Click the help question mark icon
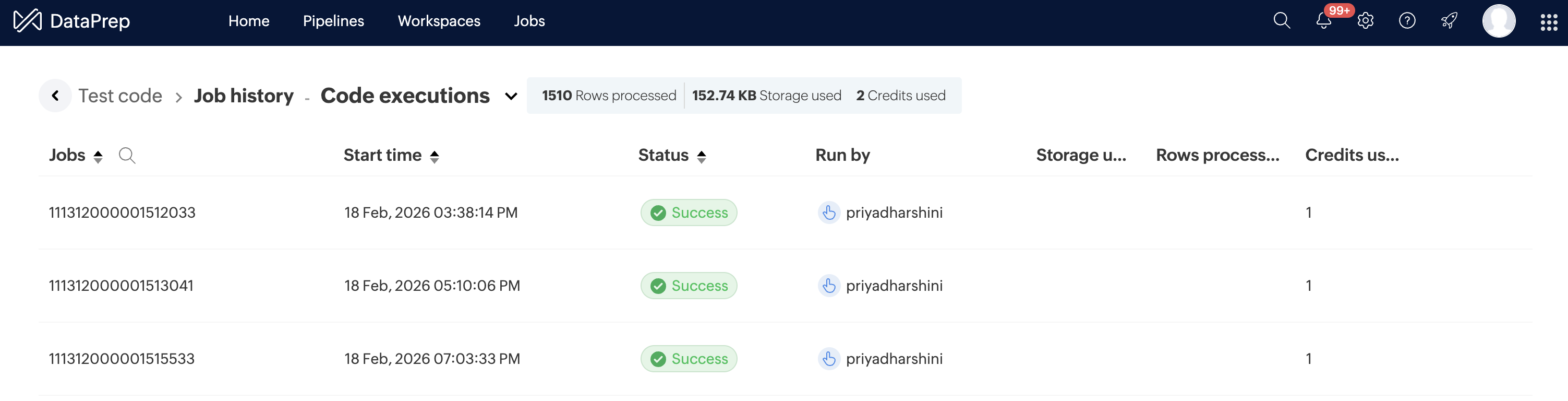The image size is (1568, 401). (1407, 21)
